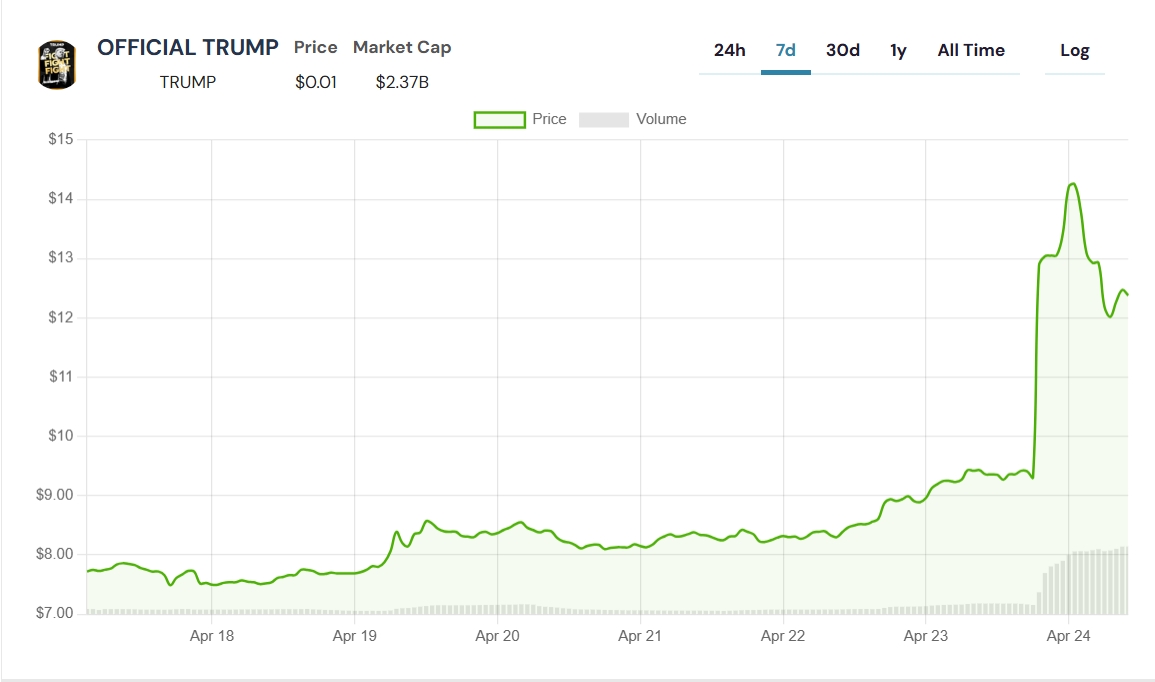The width and height of the screenshot is (1155, 682).
Task: Toggle the Log scale option
Action: (x=1075, y=50)
